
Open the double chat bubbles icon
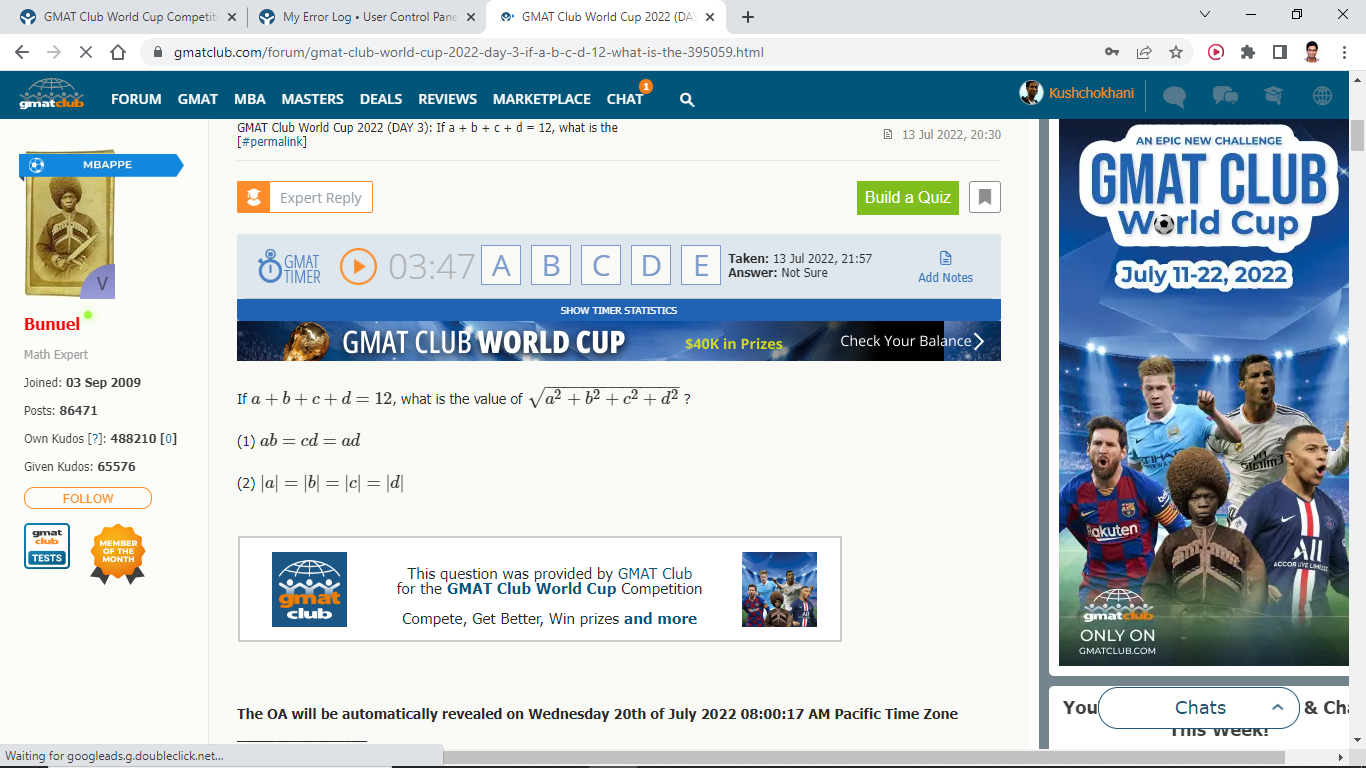pos(1224,96)
